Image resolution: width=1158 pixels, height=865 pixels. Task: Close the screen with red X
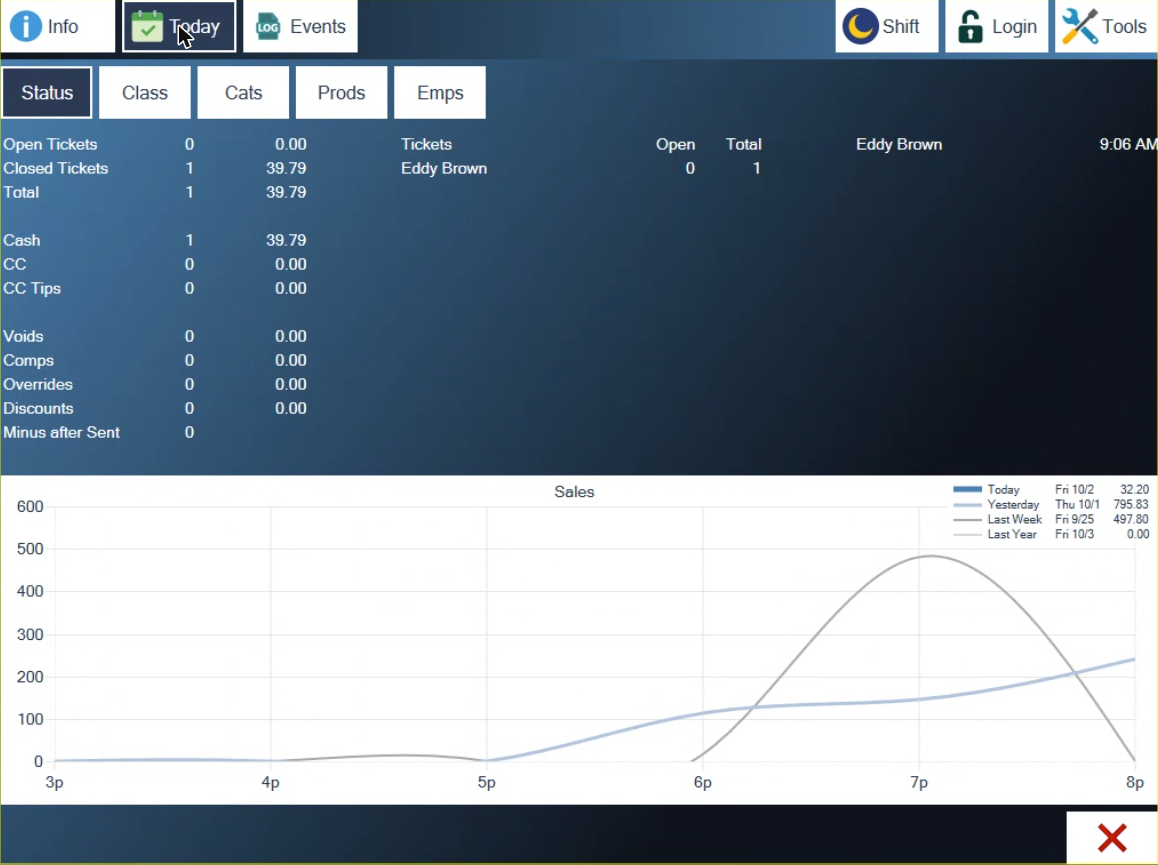point(1111,838)
